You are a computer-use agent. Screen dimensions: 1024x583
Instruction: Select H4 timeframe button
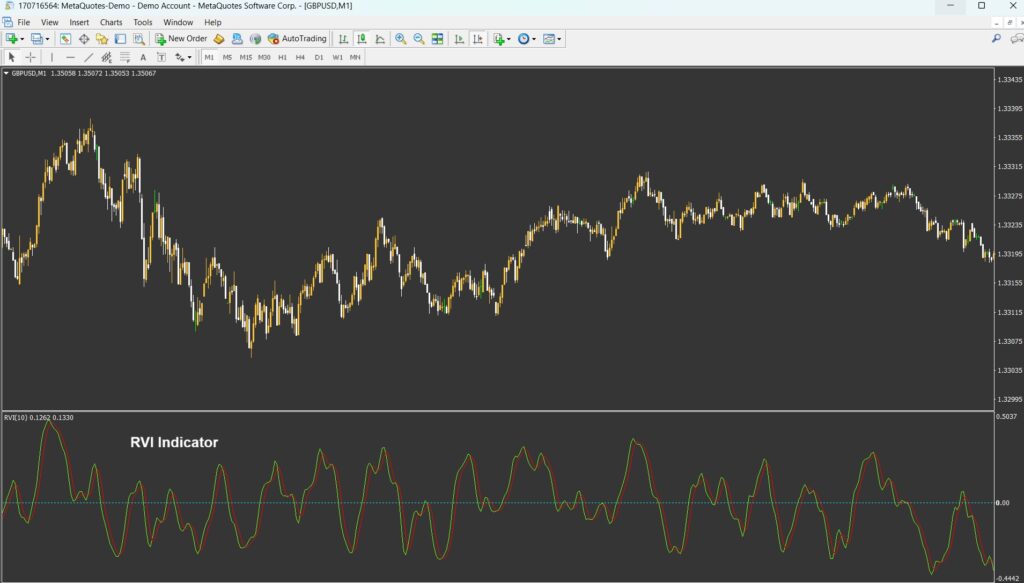(300, 57)
